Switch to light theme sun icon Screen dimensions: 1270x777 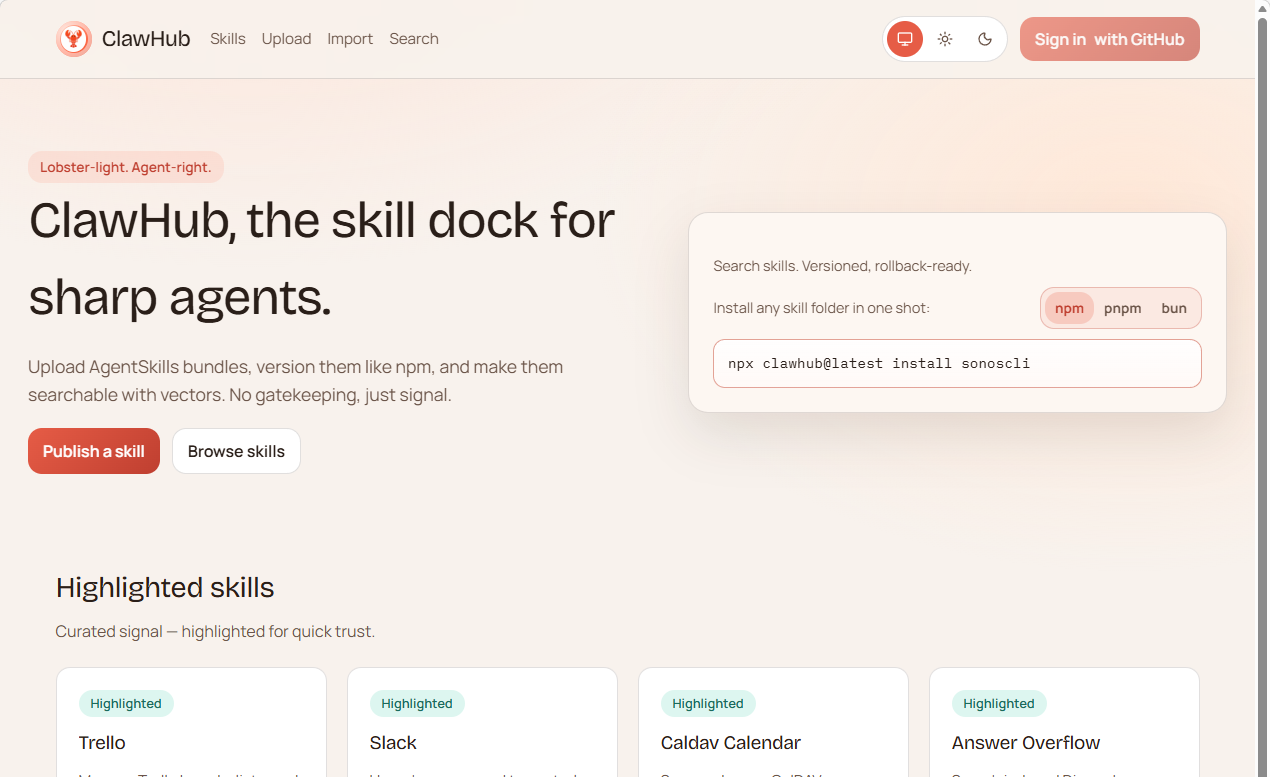[x=945, y=39]
